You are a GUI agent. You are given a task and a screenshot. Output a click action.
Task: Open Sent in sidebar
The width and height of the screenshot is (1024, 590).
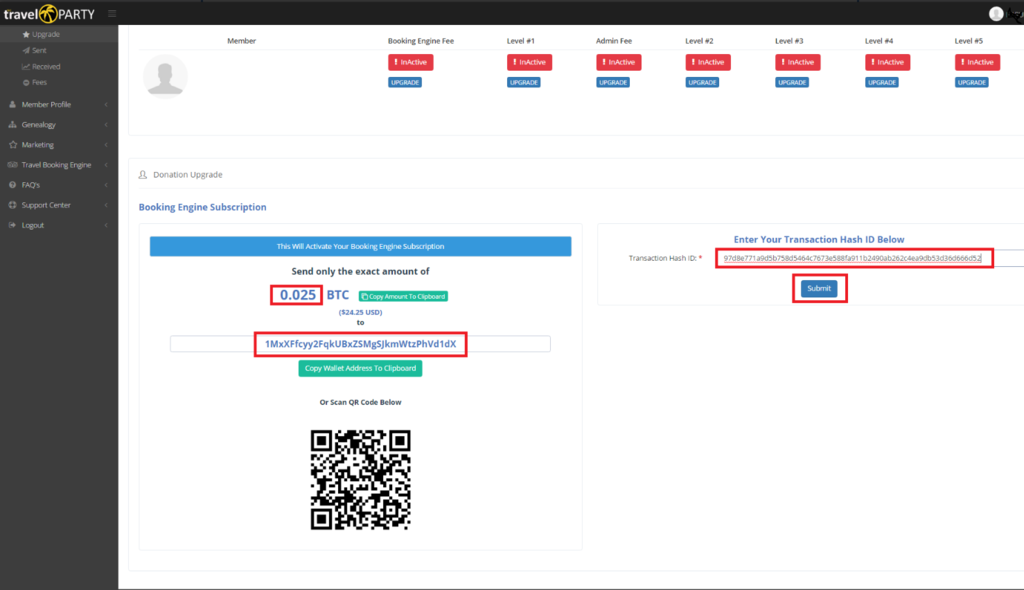click(39, 50)
